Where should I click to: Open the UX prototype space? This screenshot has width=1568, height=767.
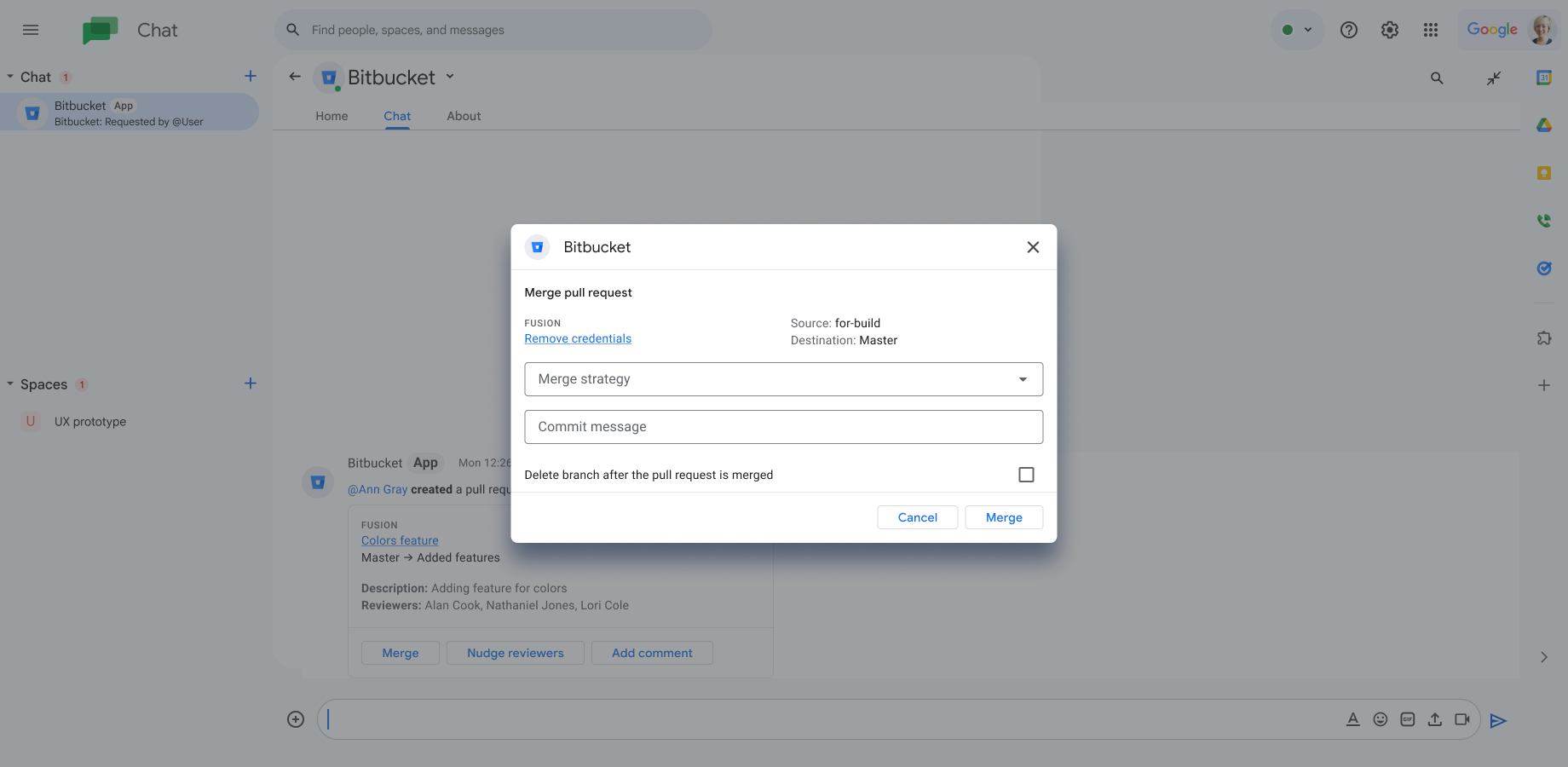coord(89,421)
